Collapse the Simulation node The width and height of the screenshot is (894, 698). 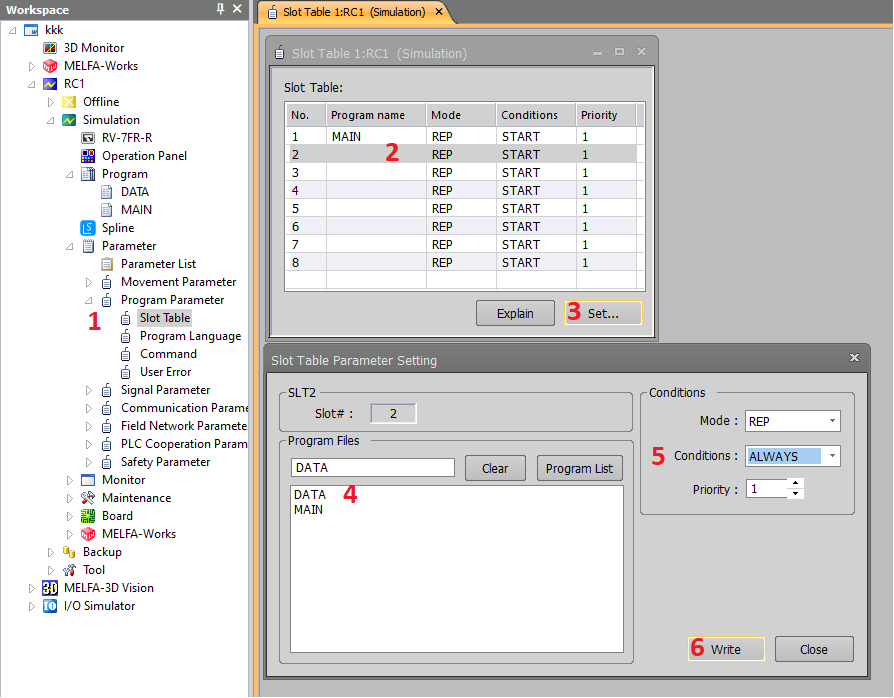pos(51,120)
